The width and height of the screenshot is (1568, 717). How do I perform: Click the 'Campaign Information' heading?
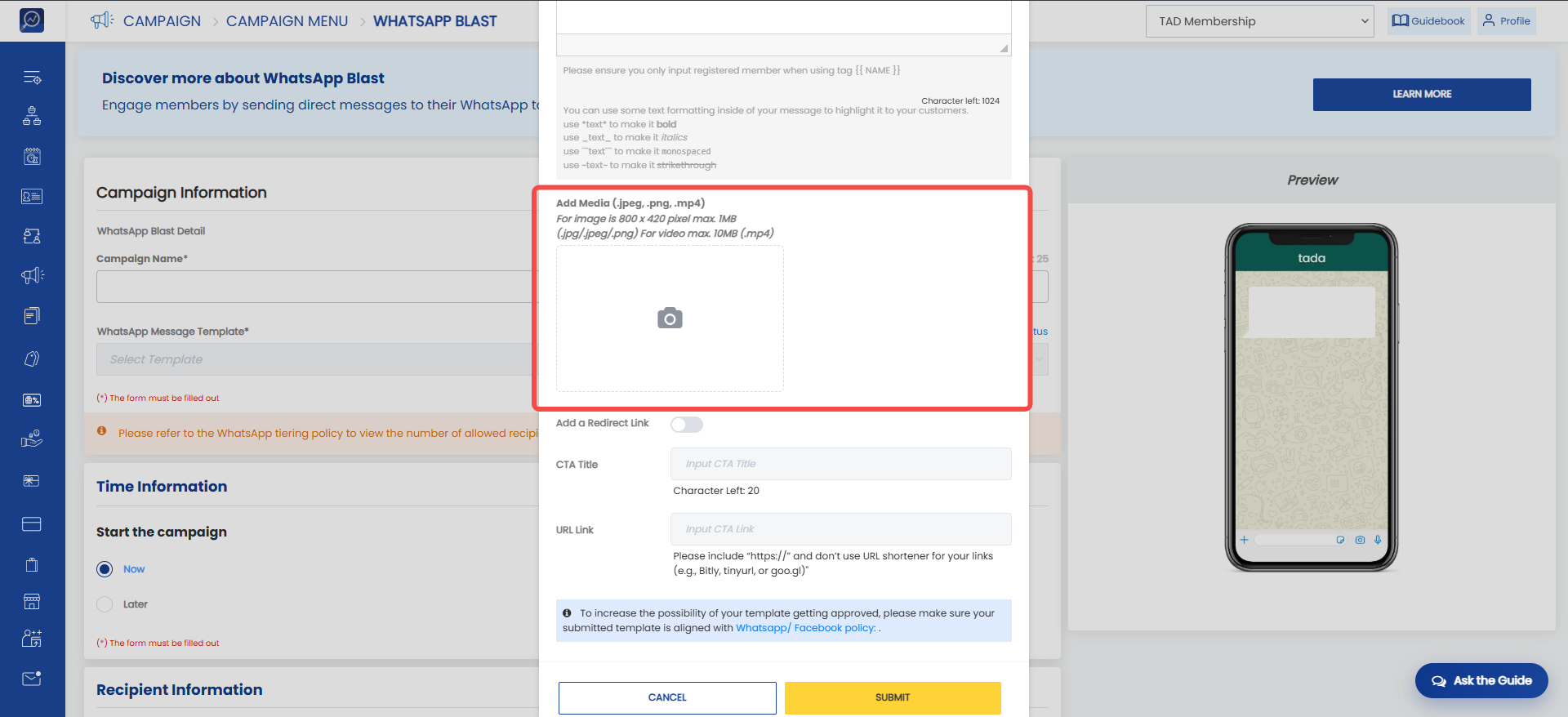pos(181,193)
